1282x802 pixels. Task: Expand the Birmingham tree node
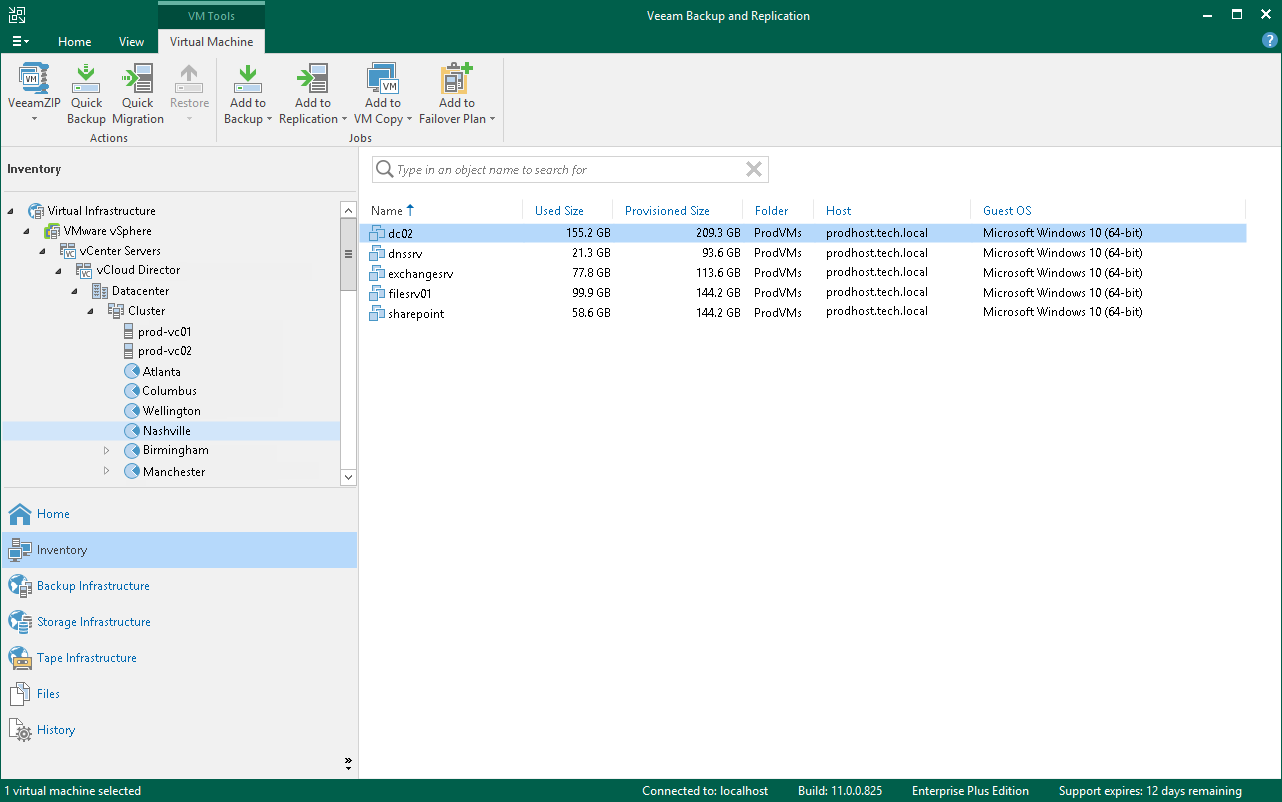click(x=107, y=451)
